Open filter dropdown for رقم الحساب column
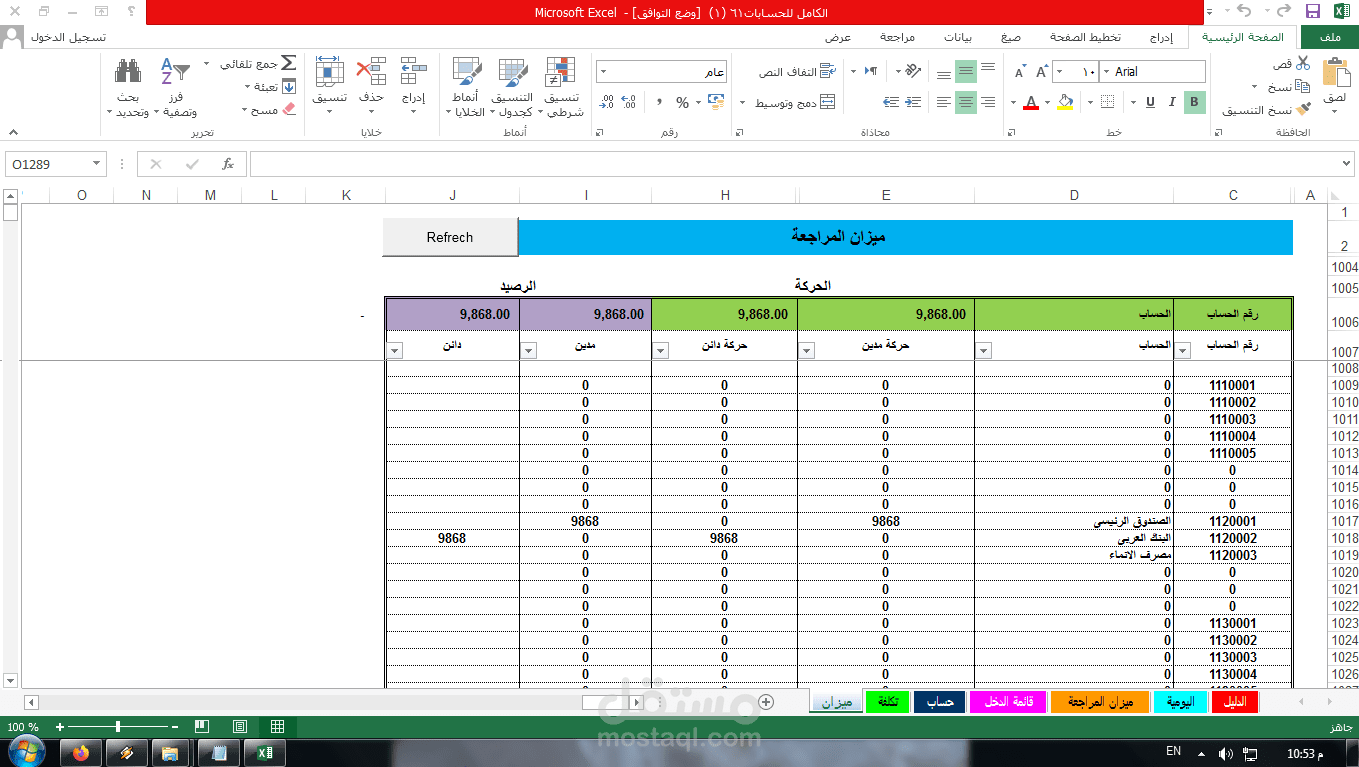 pos(1183,351)
